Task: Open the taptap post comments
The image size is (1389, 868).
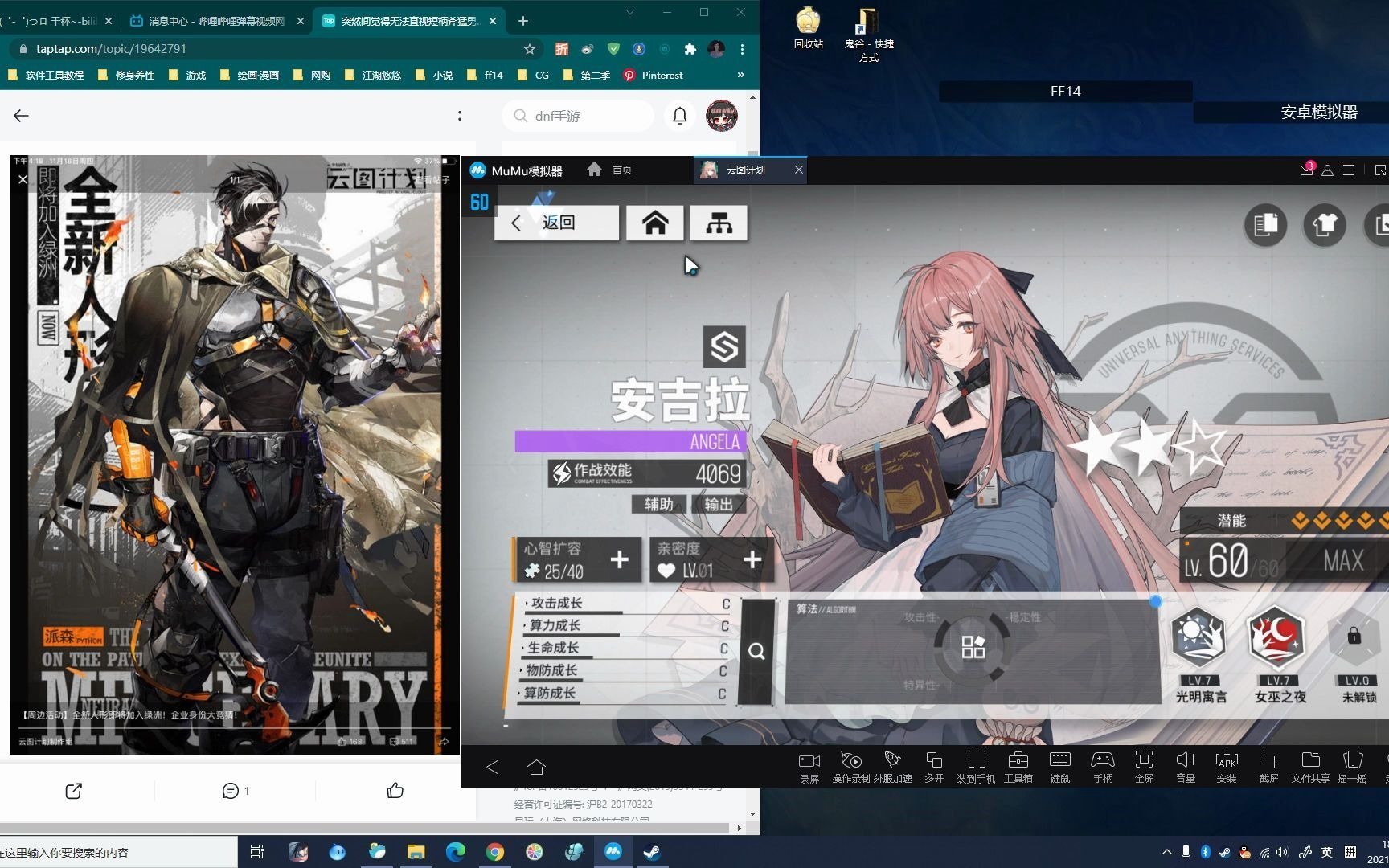Action: click(235, 791)
